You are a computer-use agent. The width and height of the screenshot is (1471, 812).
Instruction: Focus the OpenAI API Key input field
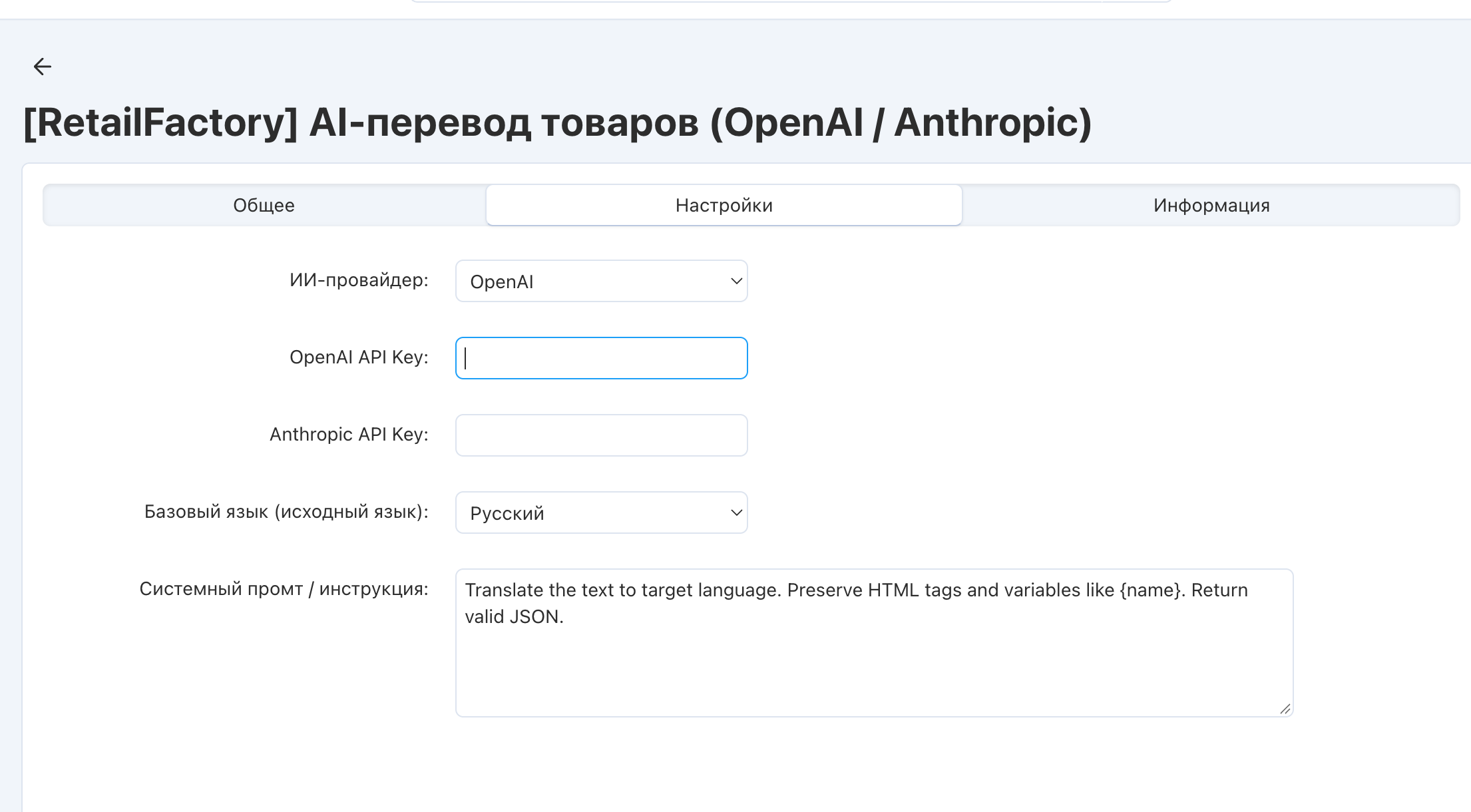(x=602, y=358)
